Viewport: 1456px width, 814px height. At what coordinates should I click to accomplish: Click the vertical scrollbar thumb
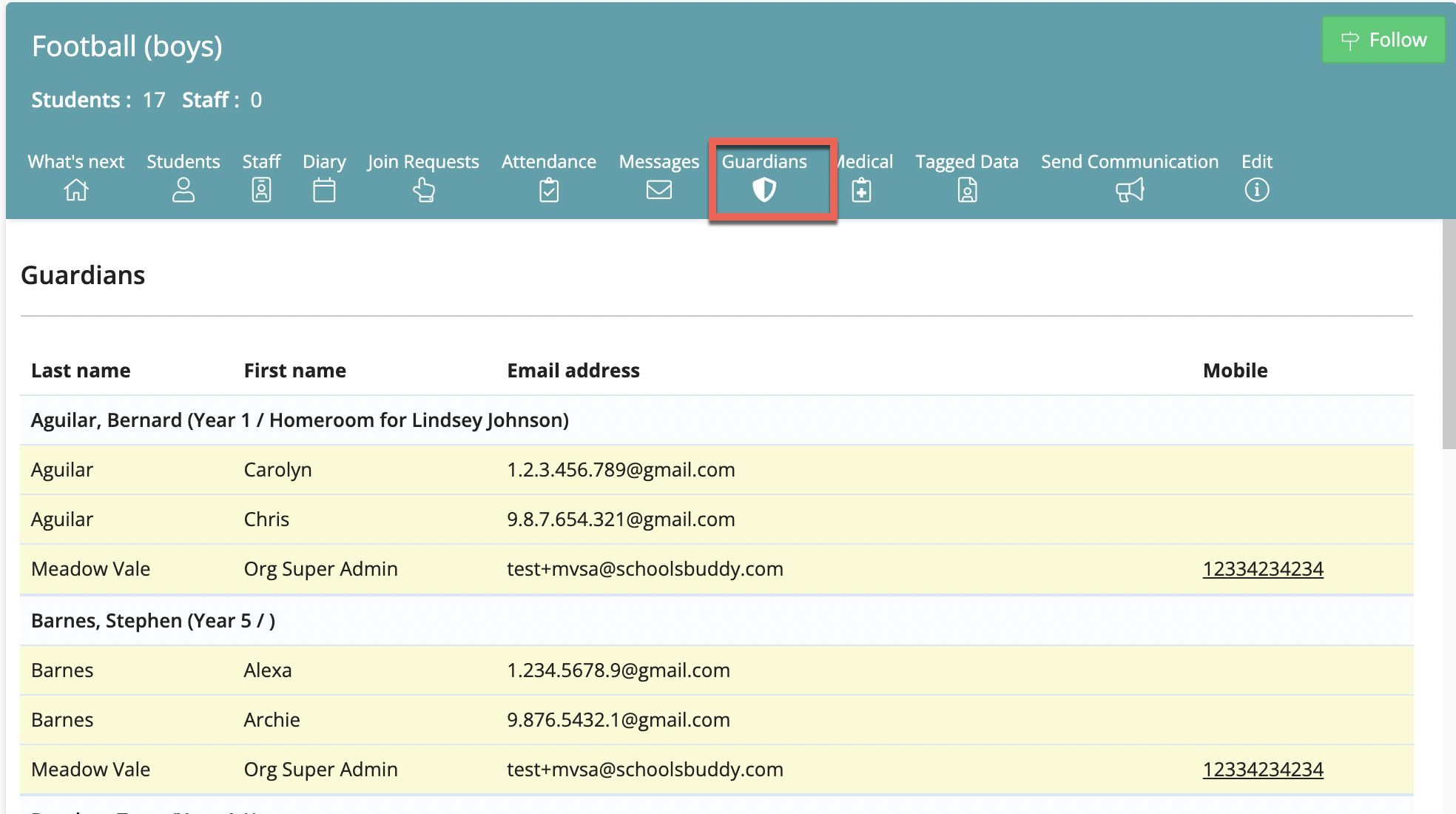[1449, 333]
